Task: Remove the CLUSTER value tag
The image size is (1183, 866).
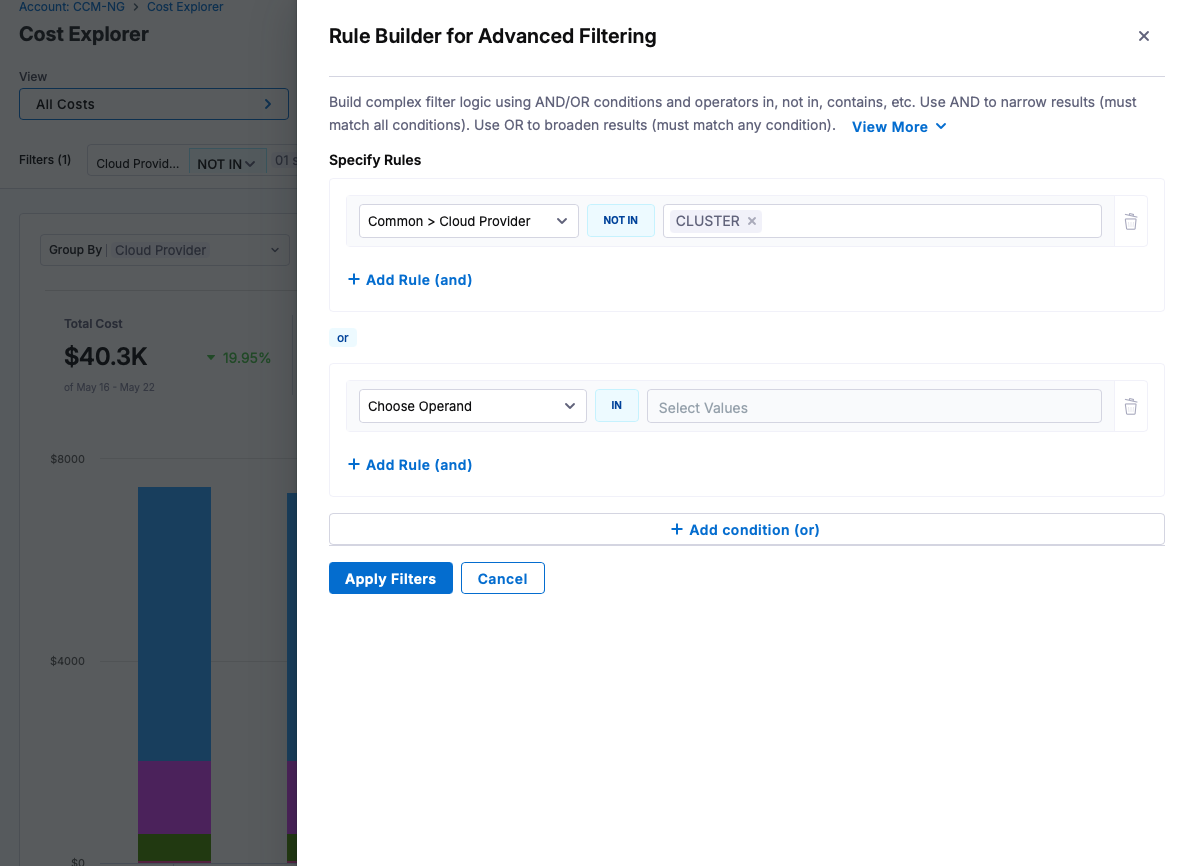Action: pos(751,221)
